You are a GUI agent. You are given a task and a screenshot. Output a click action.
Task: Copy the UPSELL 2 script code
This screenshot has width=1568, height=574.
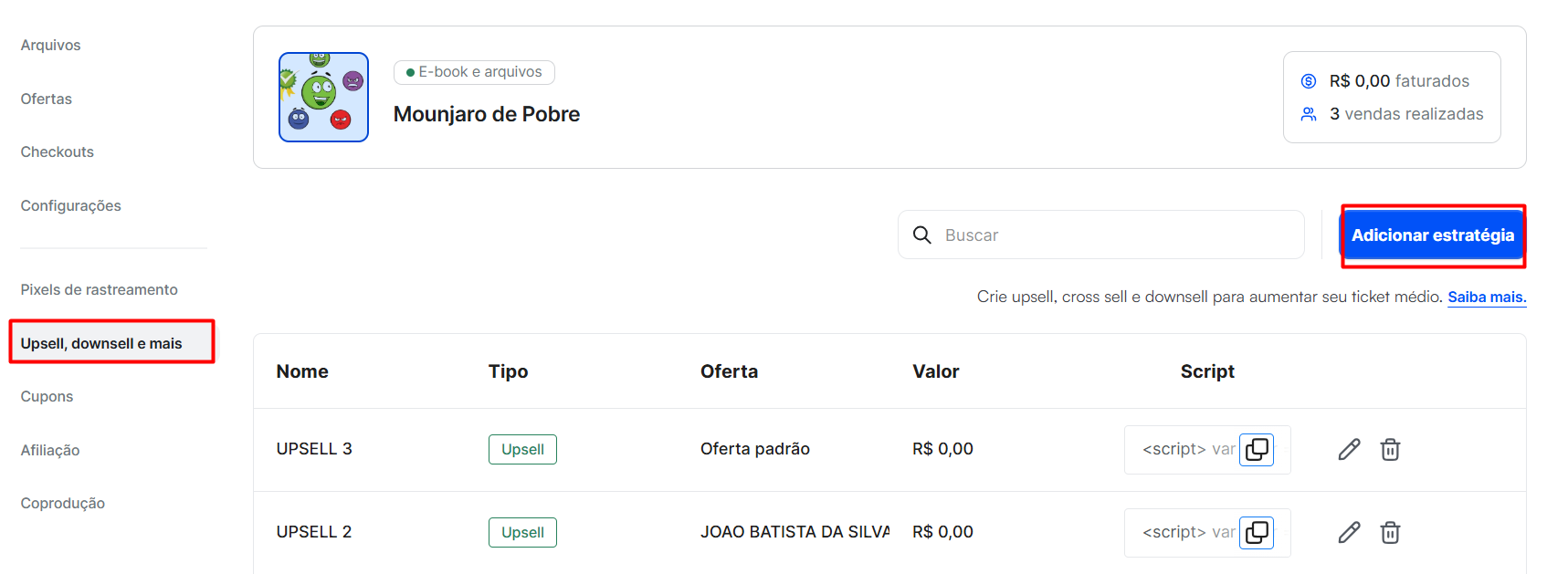pyautogui.click(x=1257, y=532)
